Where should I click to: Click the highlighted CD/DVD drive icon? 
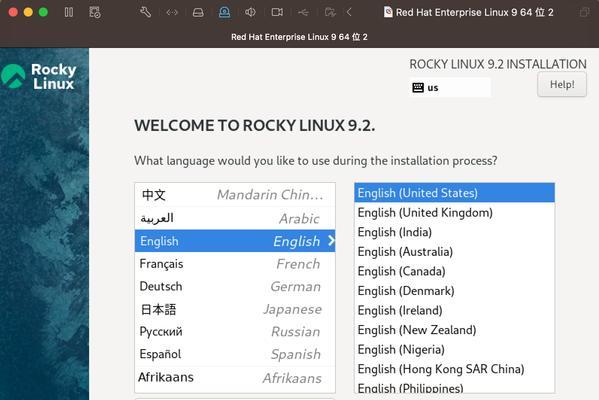(224, 12)
